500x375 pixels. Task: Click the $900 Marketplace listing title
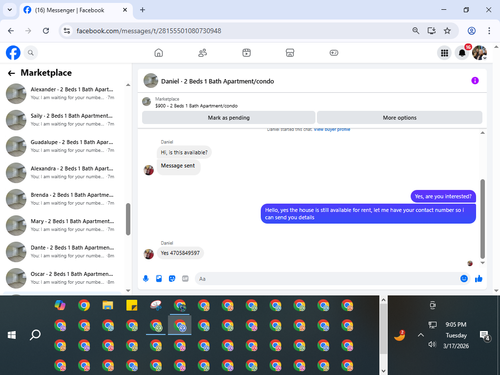point(196,106)
